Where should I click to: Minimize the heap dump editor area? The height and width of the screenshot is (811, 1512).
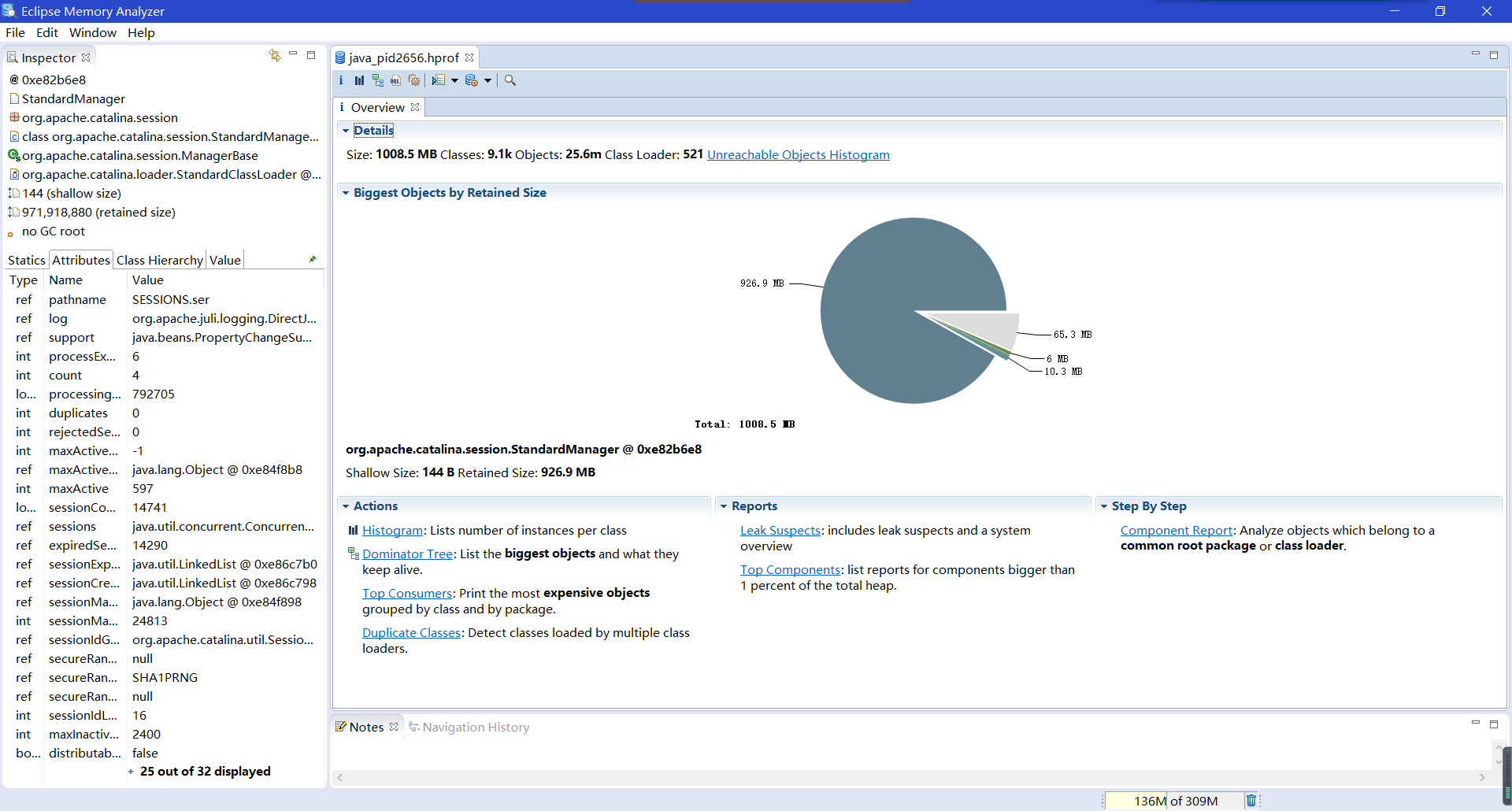[x=1476, y=54]
